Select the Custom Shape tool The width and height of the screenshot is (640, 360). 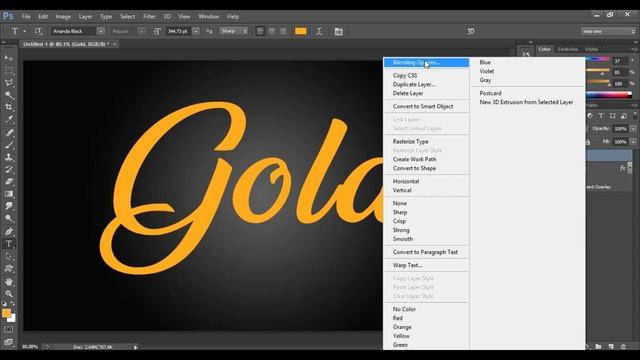coord(9,269)
